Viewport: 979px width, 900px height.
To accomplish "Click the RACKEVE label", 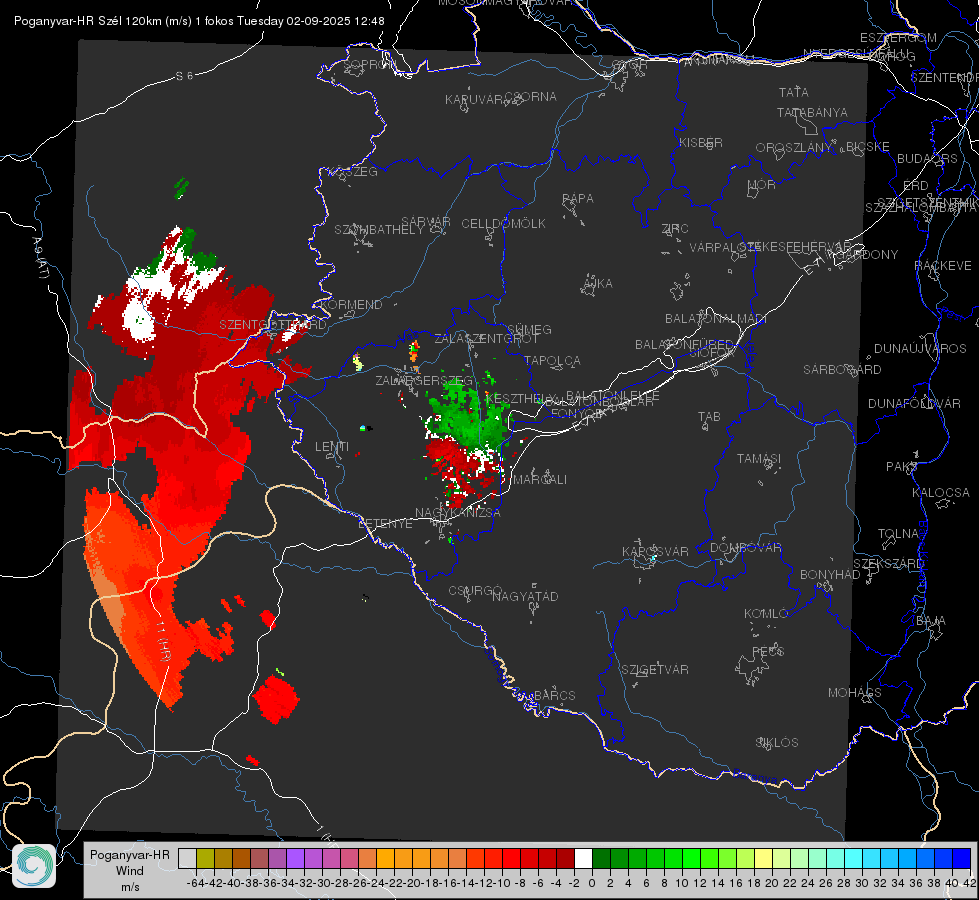I will click(x=943, y=266).
